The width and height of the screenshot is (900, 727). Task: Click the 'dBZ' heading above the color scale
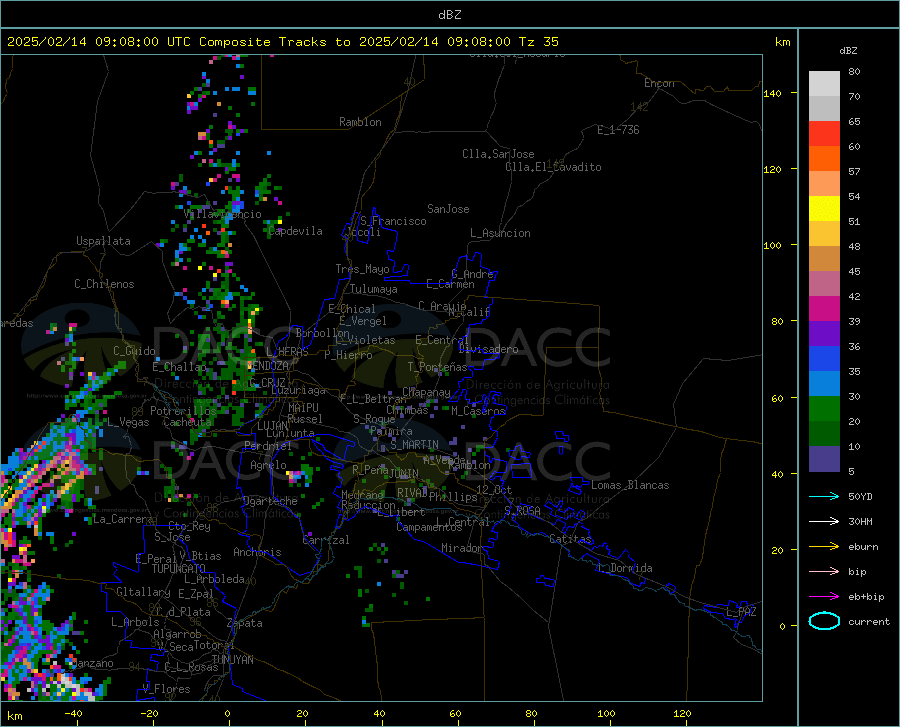(848, 50)
